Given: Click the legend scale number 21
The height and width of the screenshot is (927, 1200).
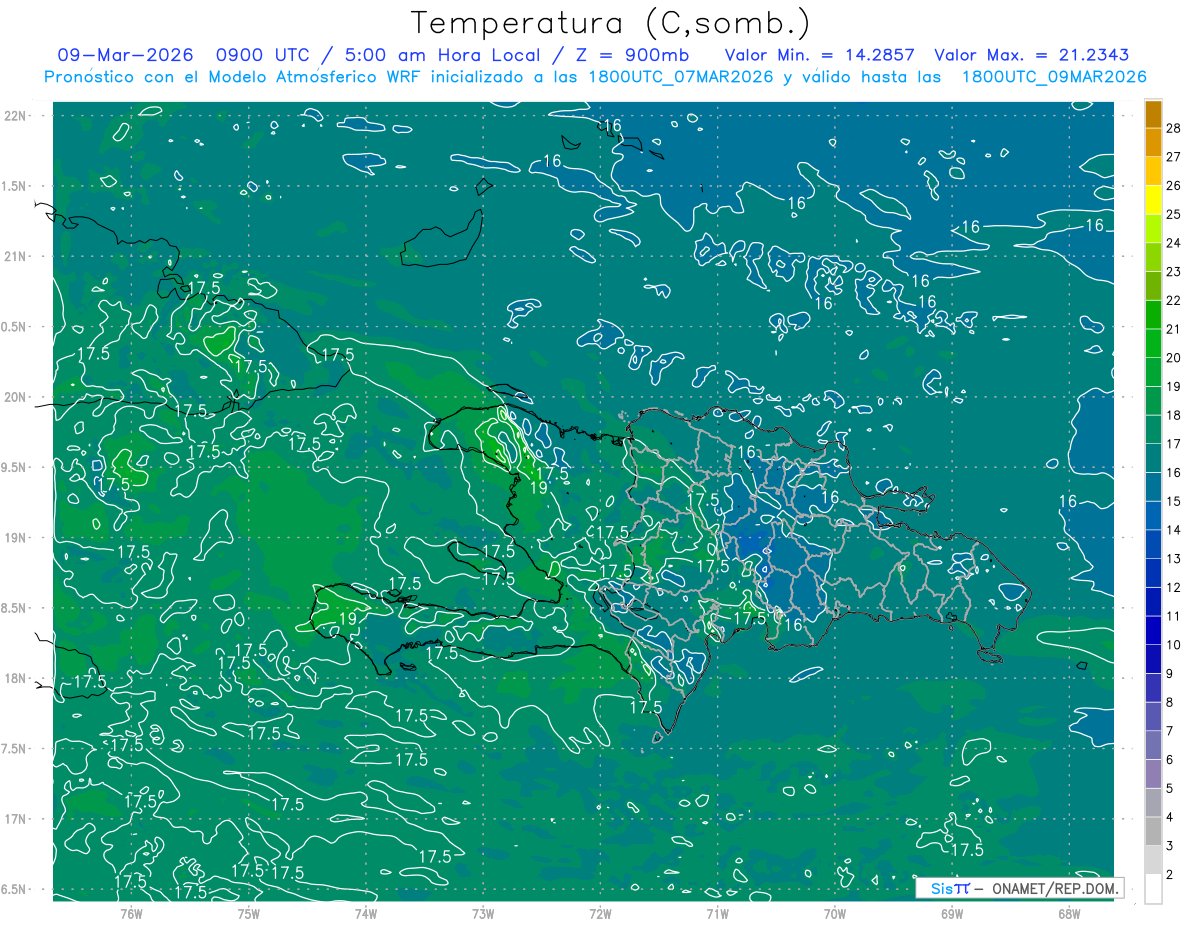Looking at the screenshot, I should click(x=1174, y=329).
